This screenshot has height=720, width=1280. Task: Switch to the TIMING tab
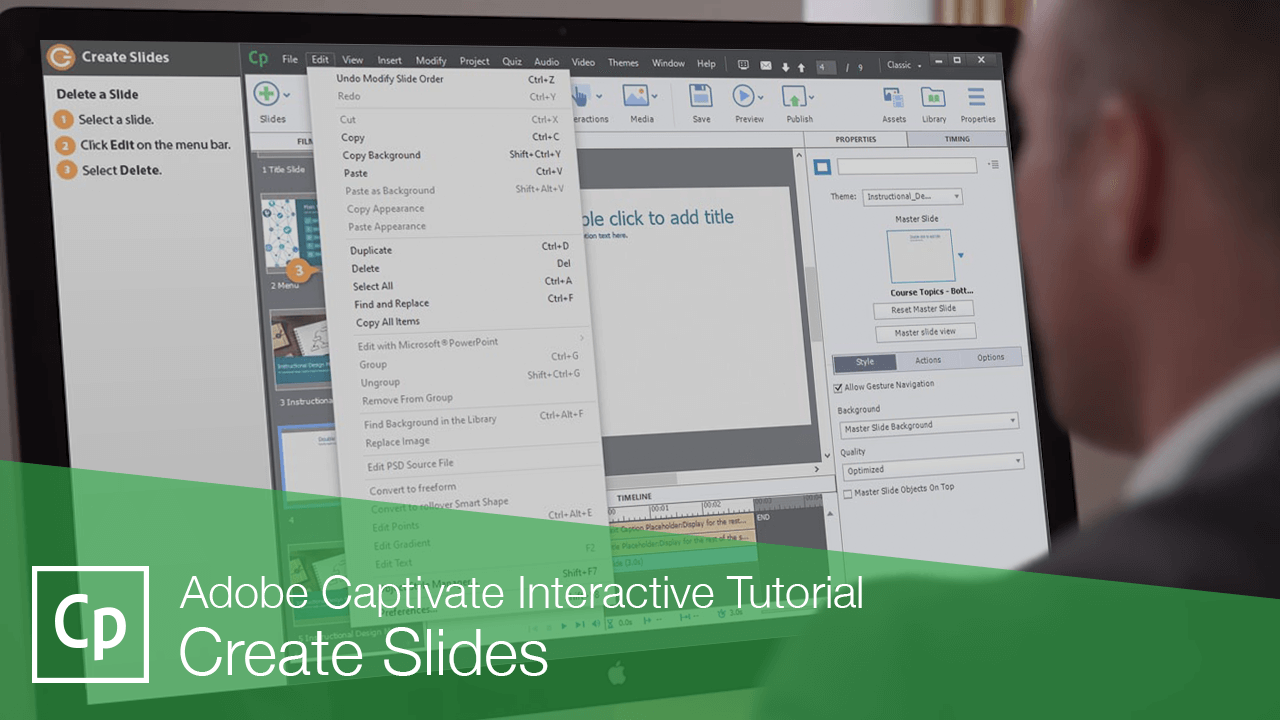(x=957, y=140)
